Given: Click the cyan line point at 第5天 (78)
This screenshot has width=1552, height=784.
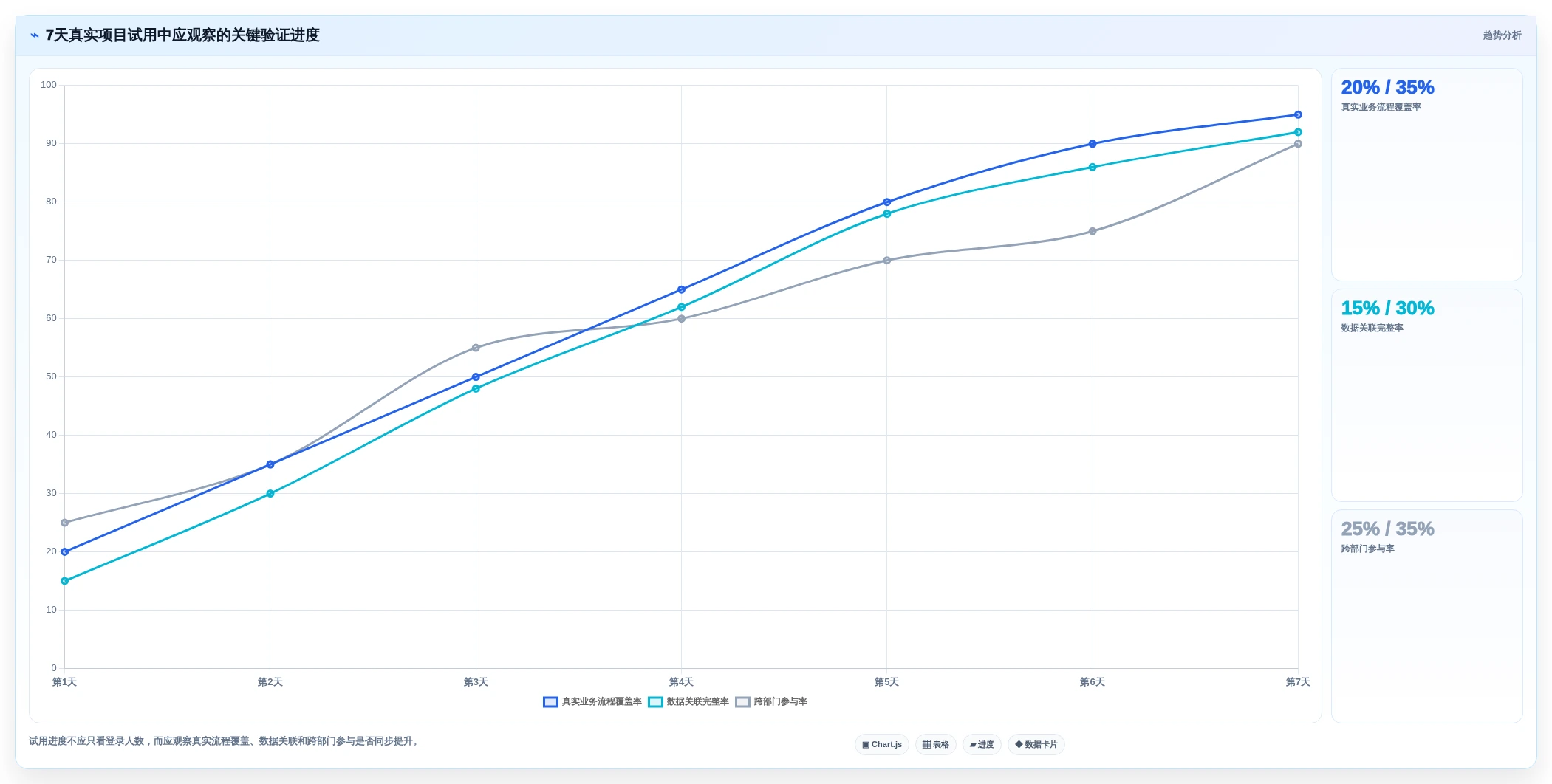Looking at the screenshot, I should (887, 214).
